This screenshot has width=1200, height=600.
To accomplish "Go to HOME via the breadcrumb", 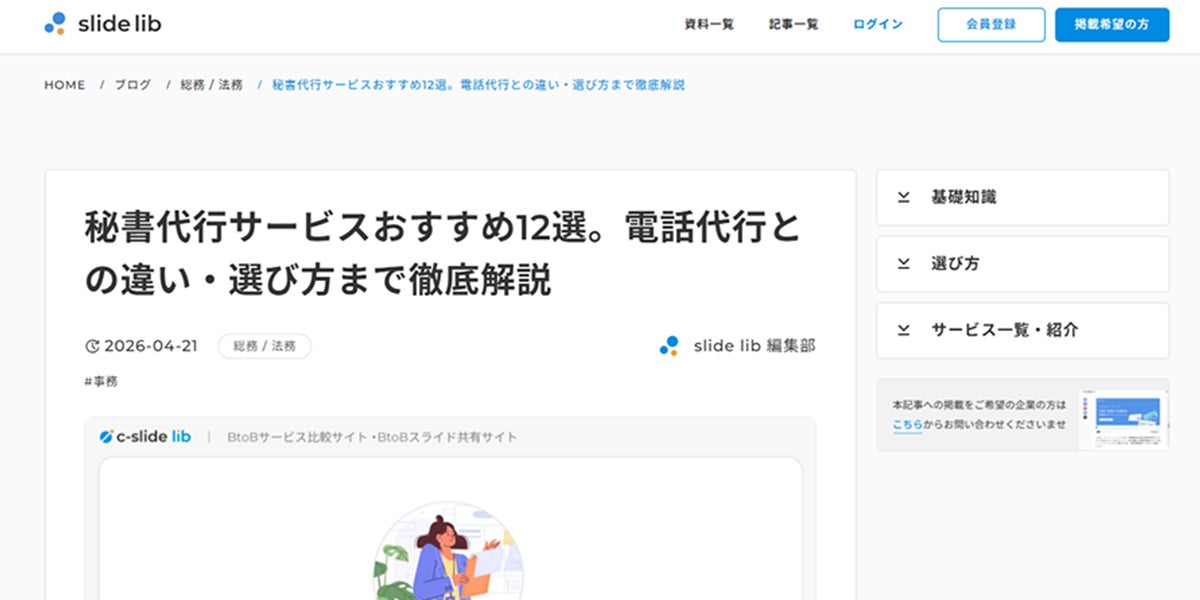I will pyautogui.click(x=64, y=85).
